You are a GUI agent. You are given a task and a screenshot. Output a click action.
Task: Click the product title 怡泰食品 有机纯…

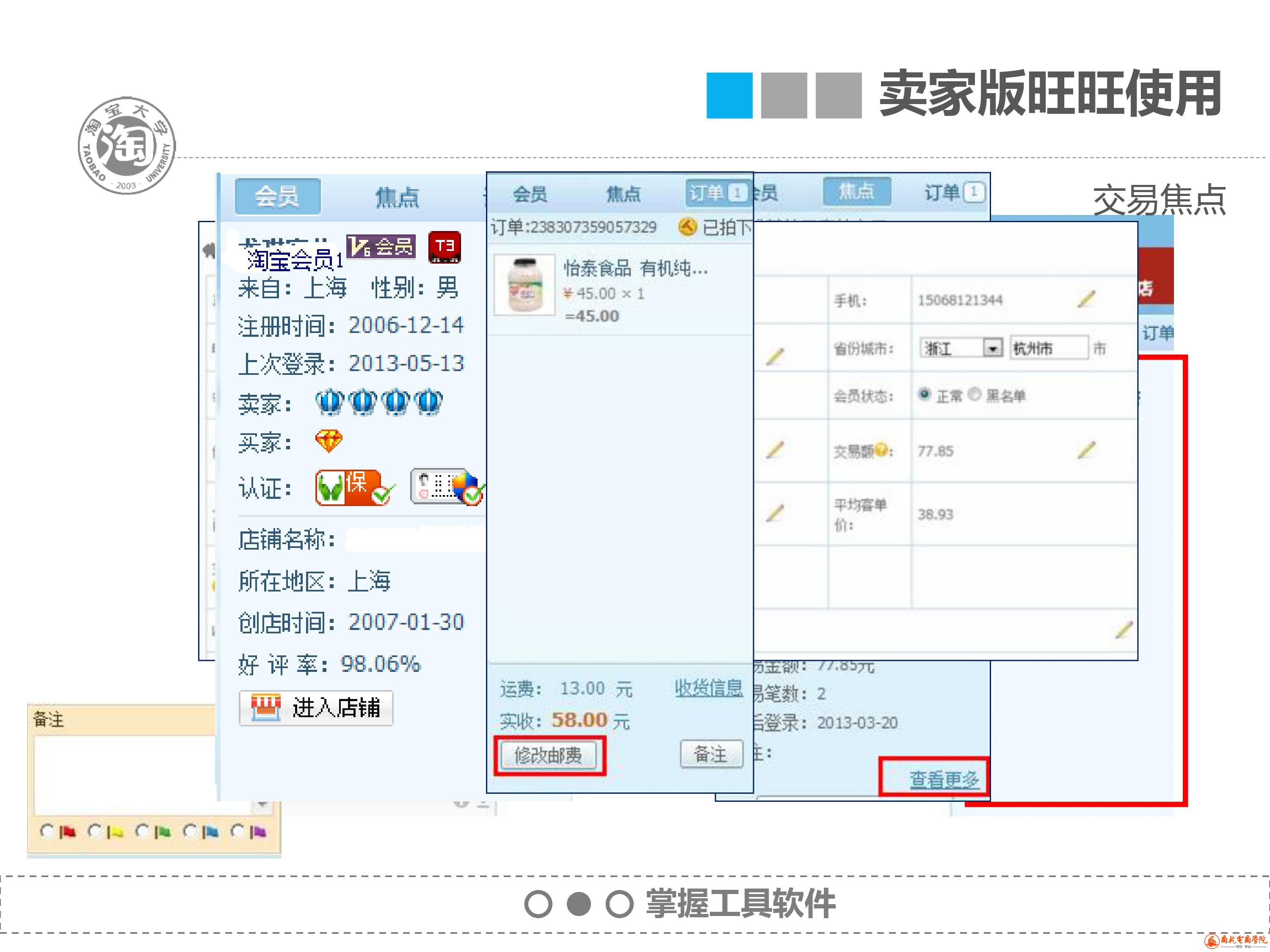pyautogui.click(x=635, y=268)
